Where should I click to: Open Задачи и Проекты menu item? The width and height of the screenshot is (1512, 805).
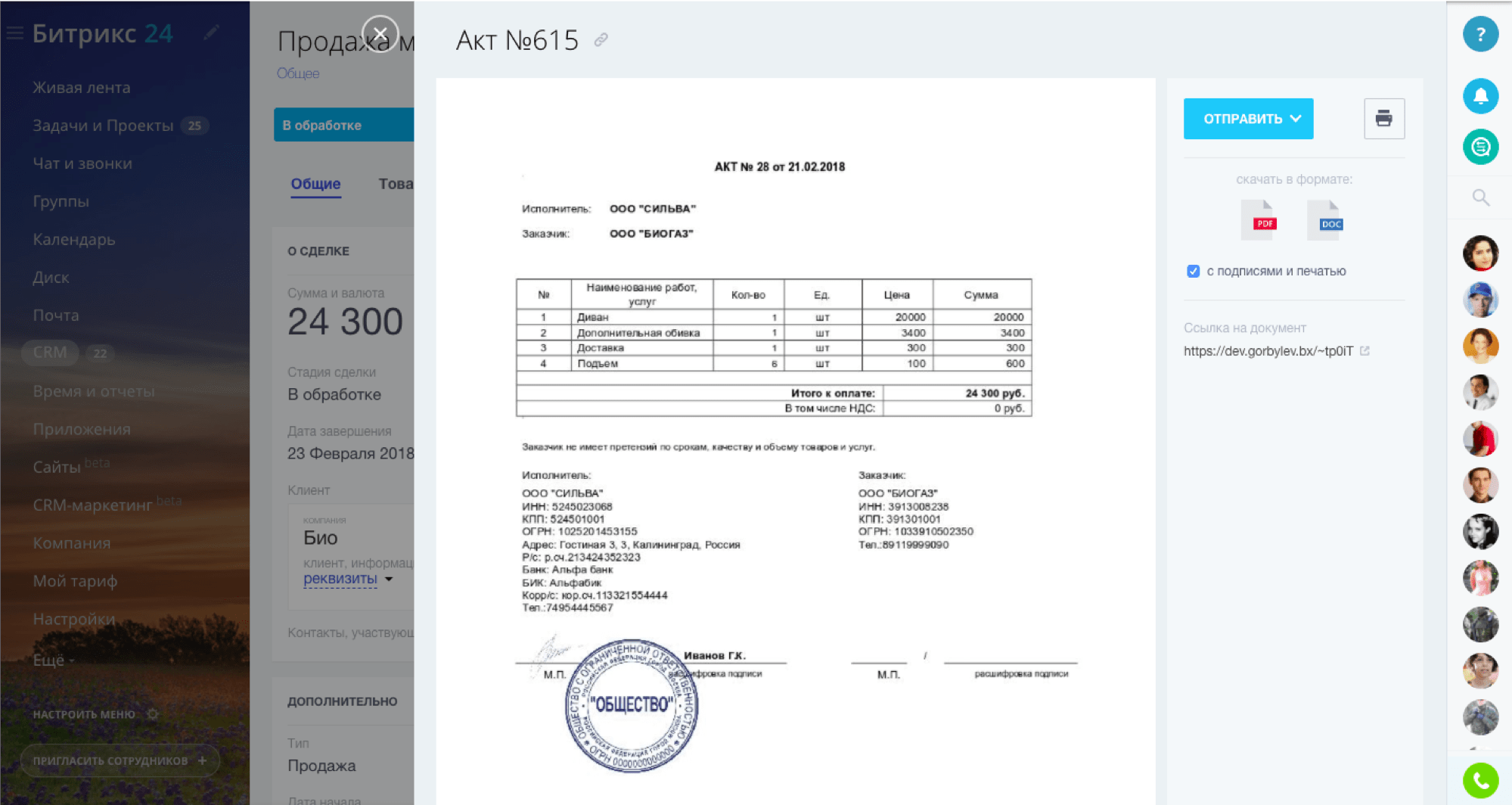coord(103,126)
